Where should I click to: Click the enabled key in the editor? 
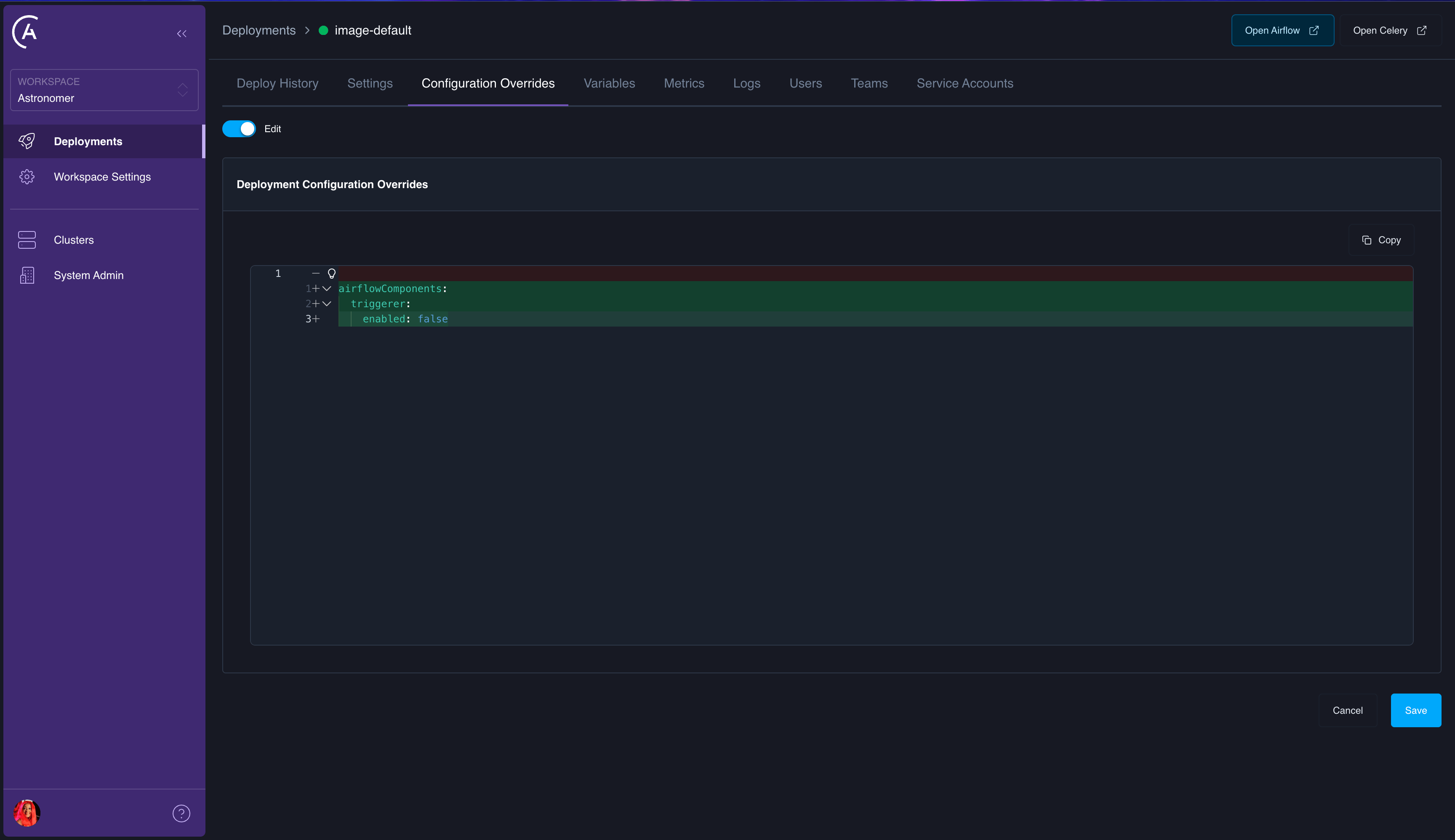pos(384,319)
